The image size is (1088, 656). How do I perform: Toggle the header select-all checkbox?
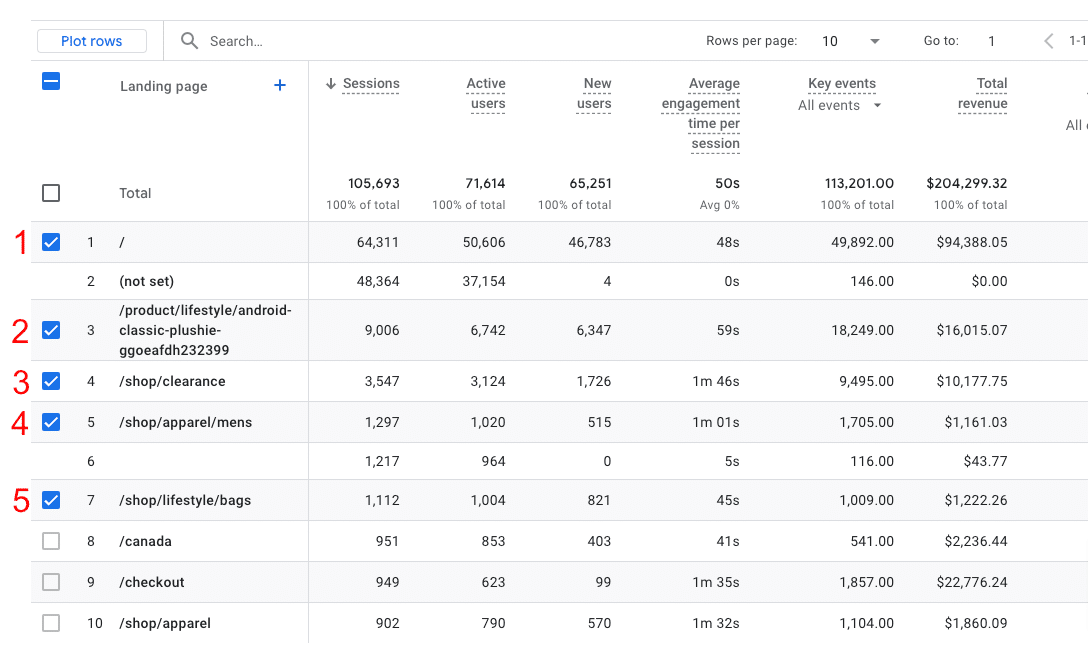point(51,82)
